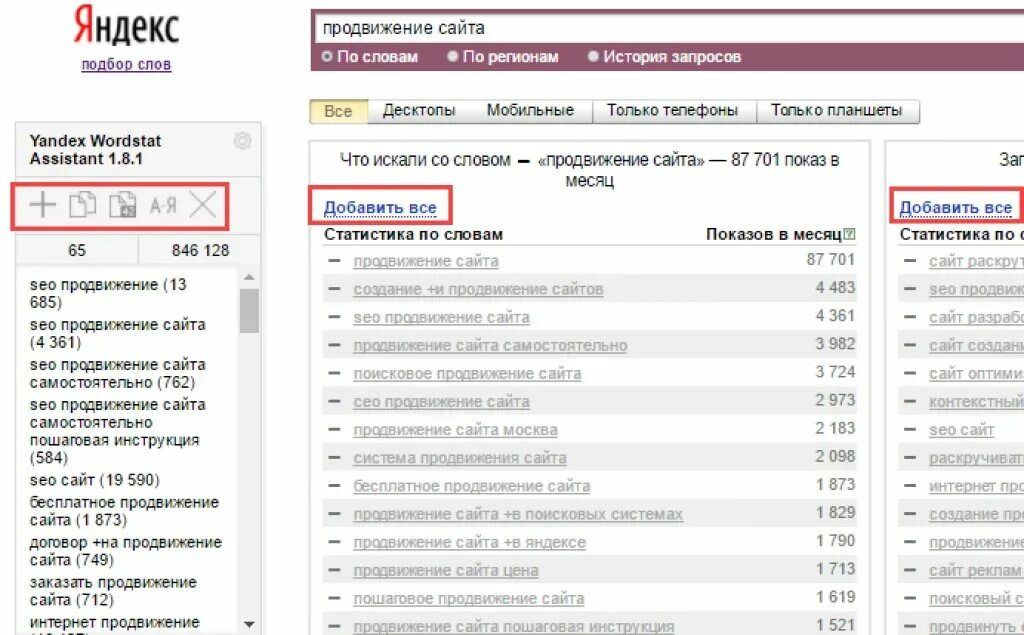
Task: Switch to the 'Только телефоны' tab
Action: [x=673, y=110]
